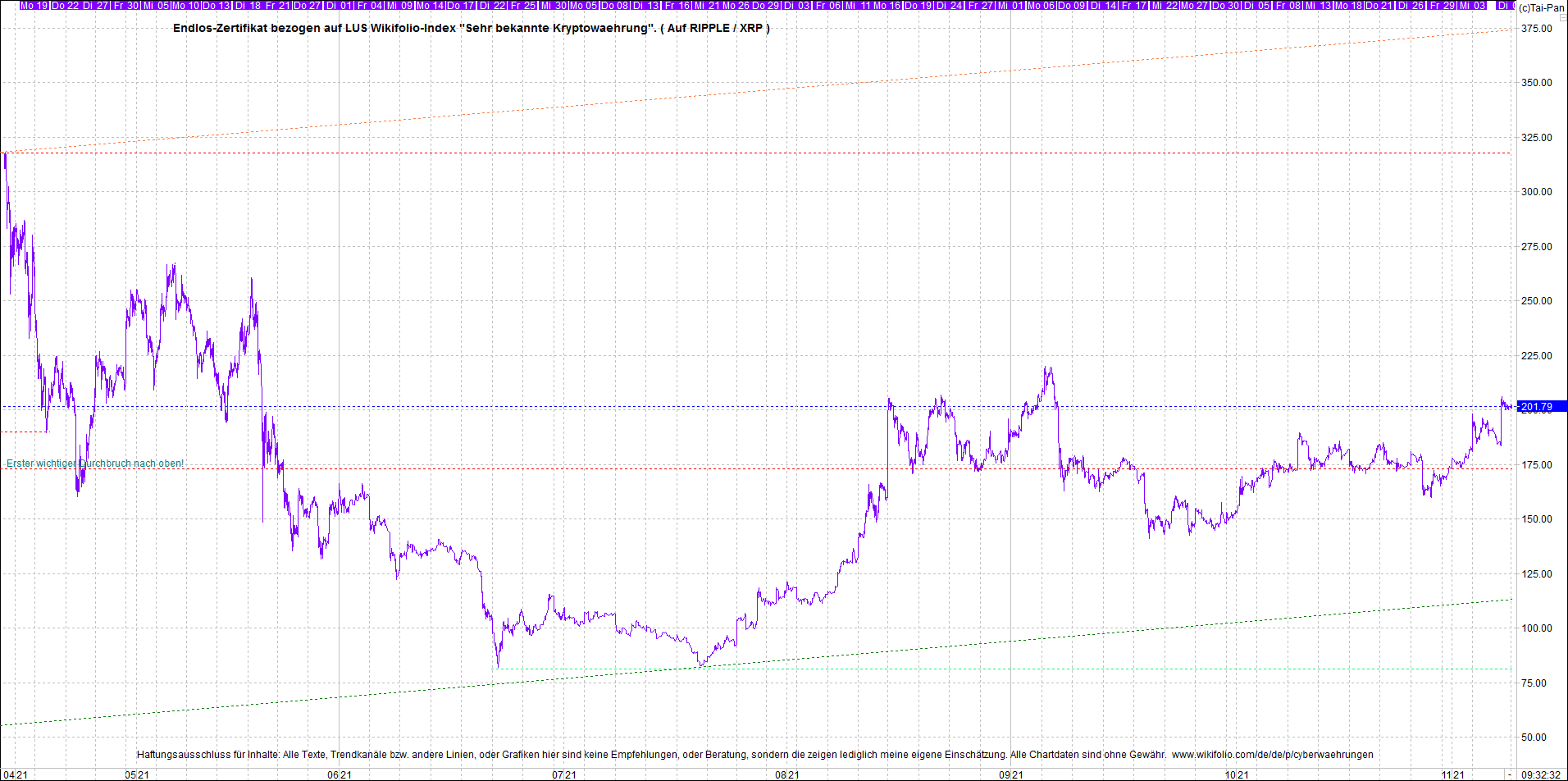Click 'Erster wichtiger Durchbruch nach oben!' annotation

[x=95, y=464]
